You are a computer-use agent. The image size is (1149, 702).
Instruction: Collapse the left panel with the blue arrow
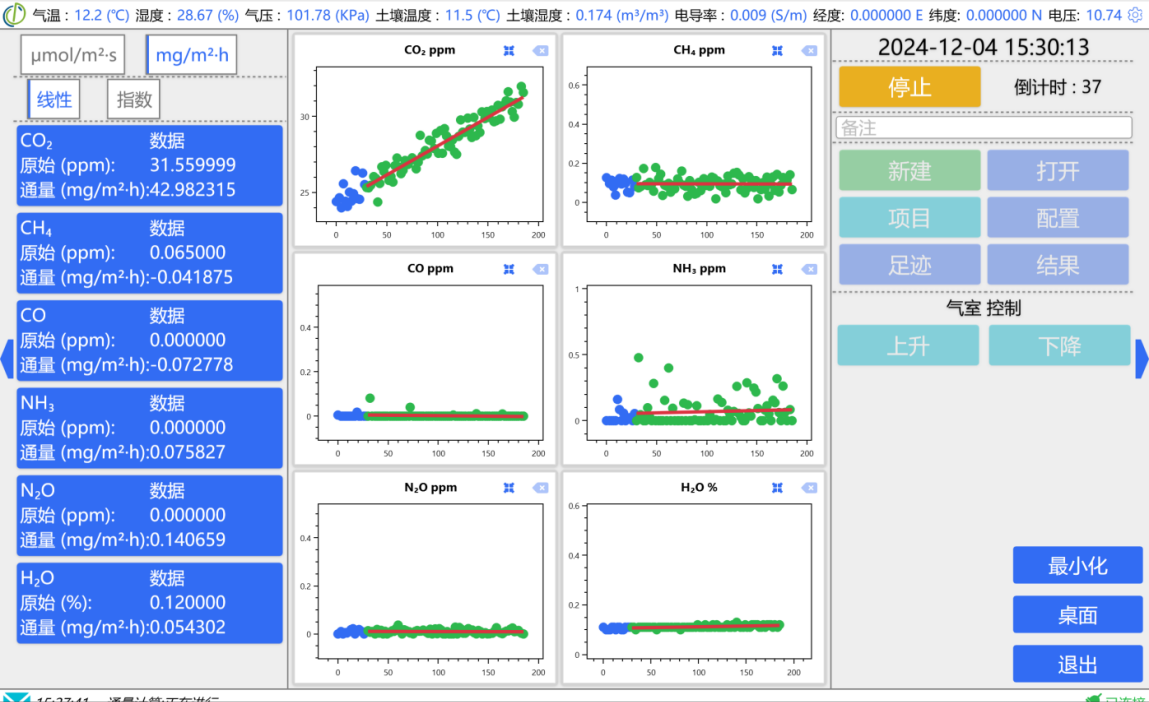pos(6,358)
